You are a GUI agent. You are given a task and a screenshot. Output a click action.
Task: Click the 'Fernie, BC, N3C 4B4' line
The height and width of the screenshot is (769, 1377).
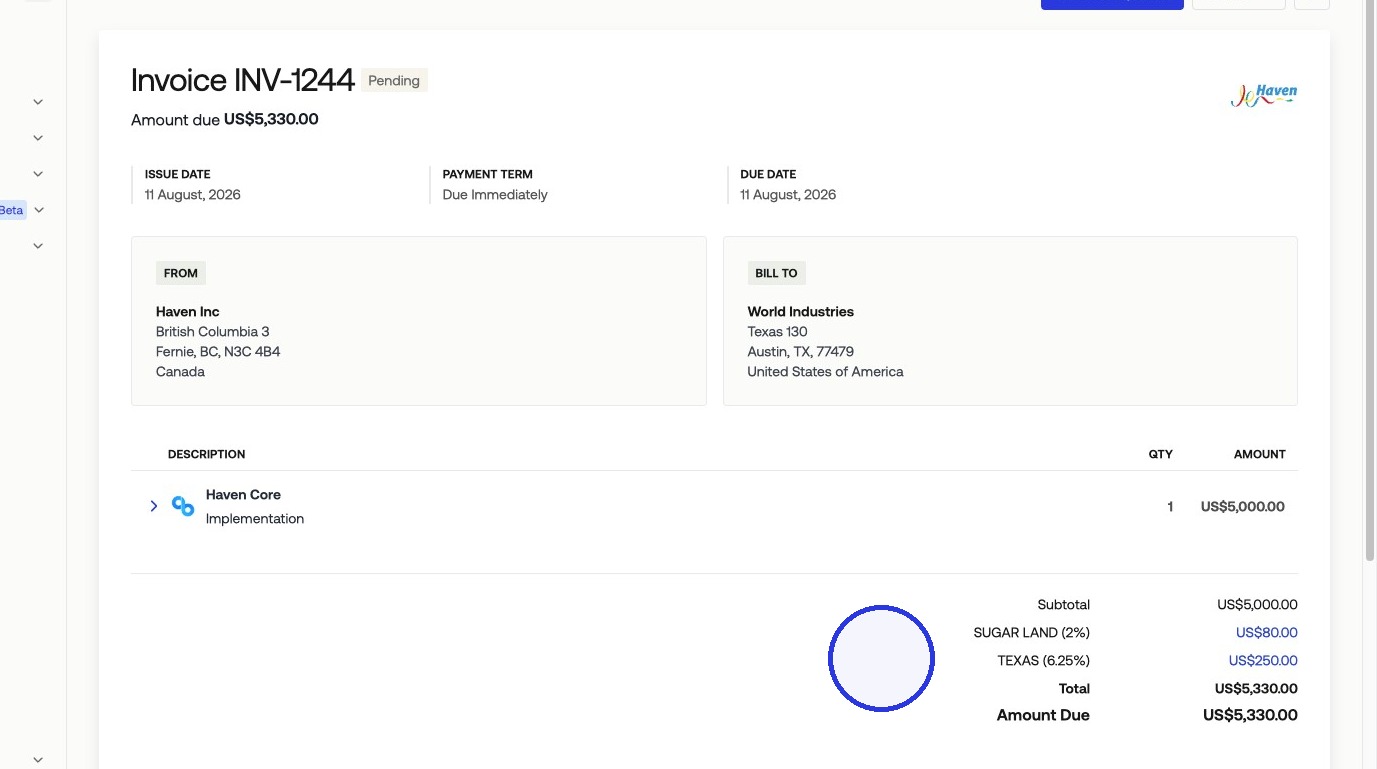tap(218, 351)
